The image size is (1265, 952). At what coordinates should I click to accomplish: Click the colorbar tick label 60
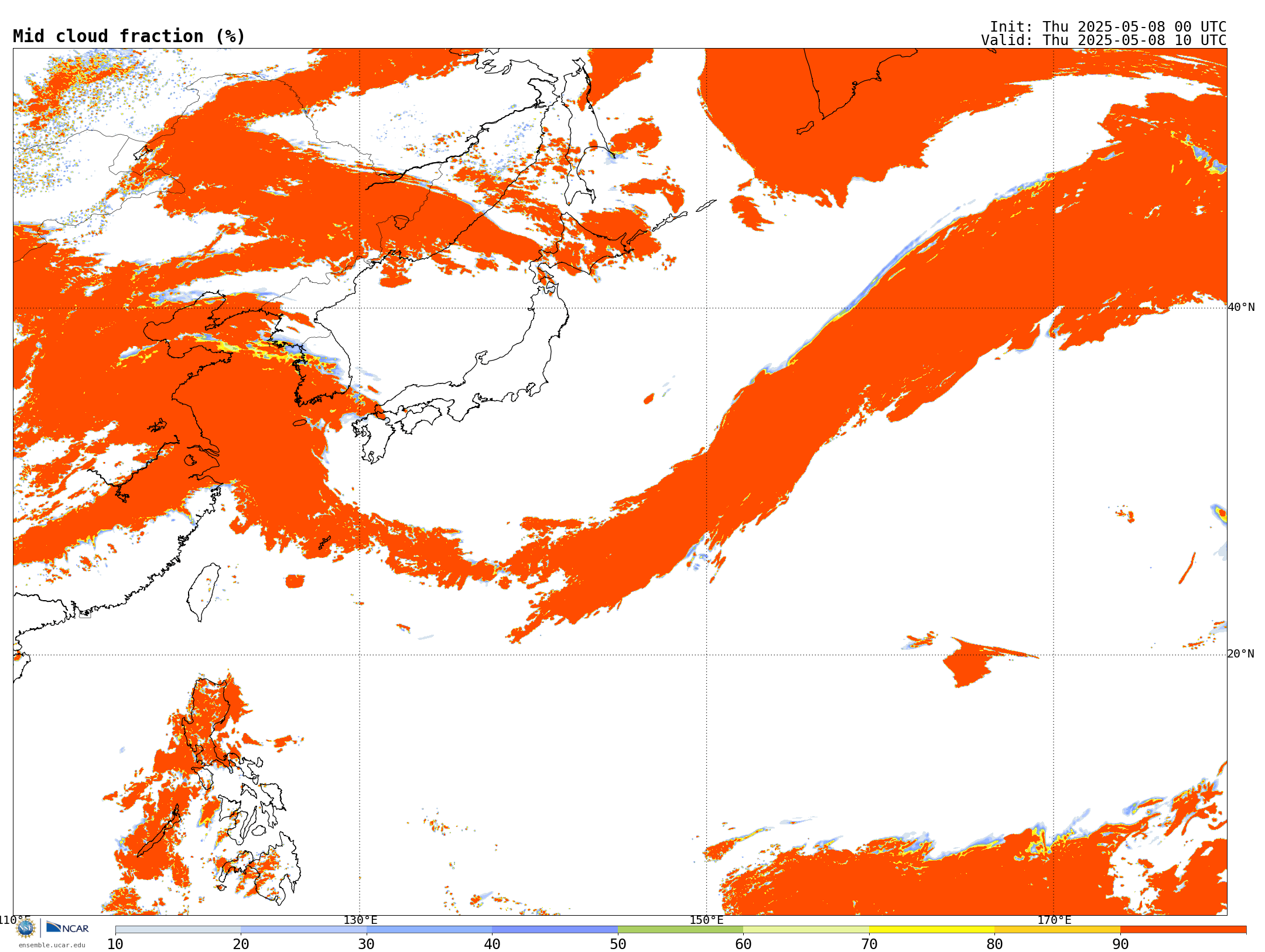click(743, 944)
